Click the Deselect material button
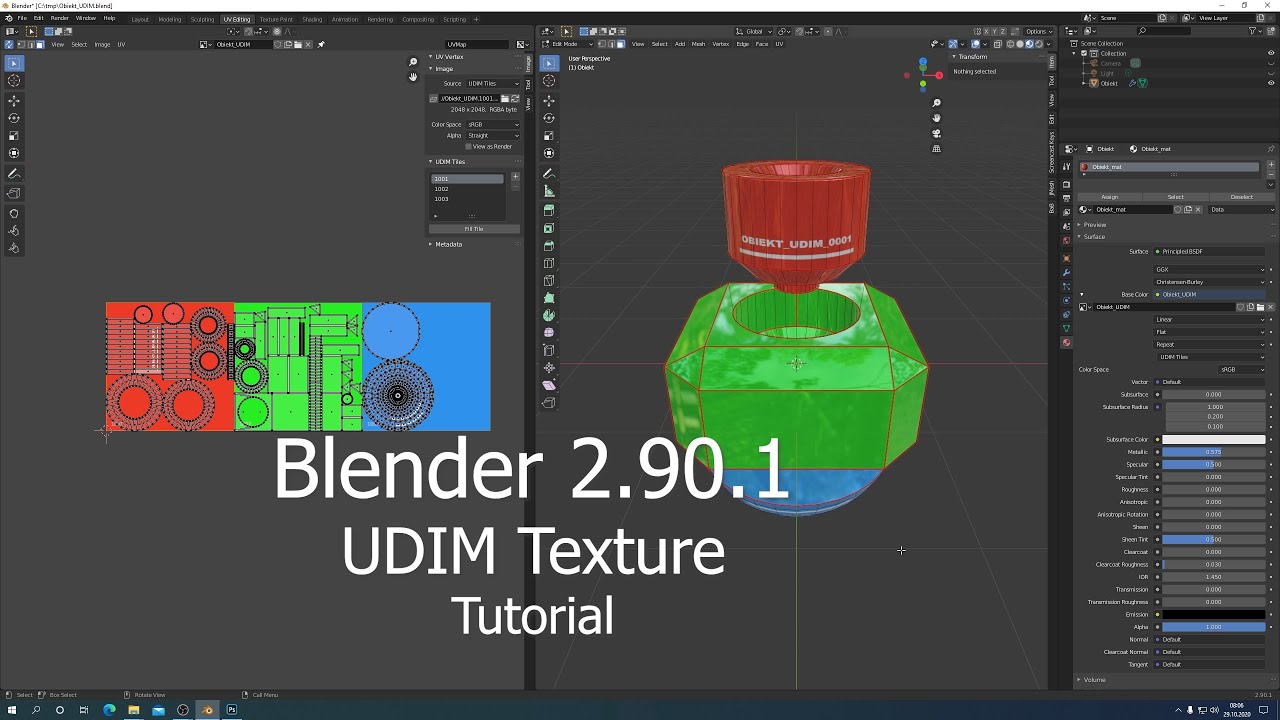 pos(1241,197)
